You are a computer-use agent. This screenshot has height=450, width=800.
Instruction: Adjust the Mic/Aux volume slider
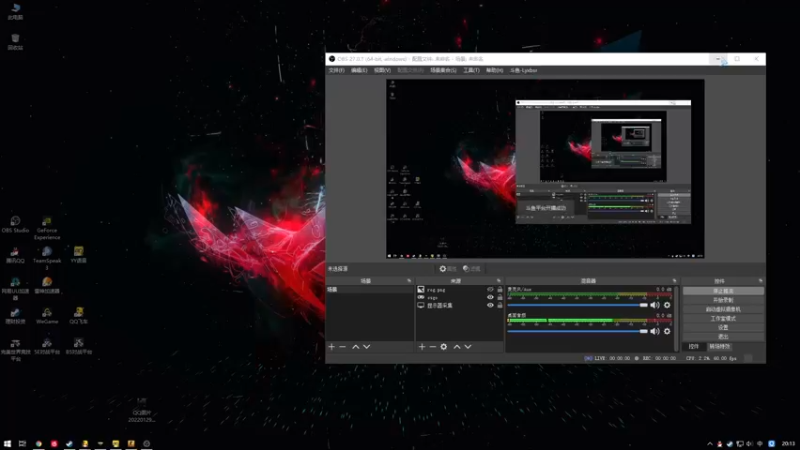pos(578,305)
